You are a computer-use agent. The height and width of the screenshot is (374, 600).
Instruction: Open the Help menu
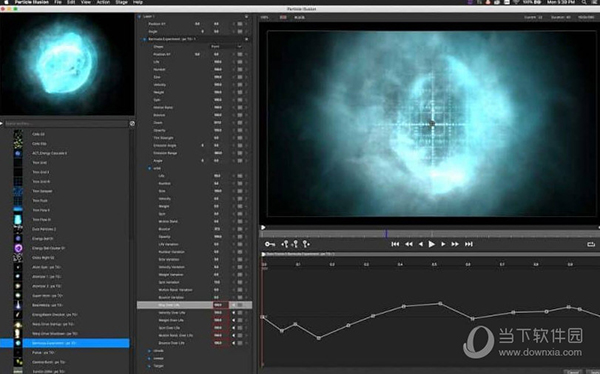click(x=138, y=2)
